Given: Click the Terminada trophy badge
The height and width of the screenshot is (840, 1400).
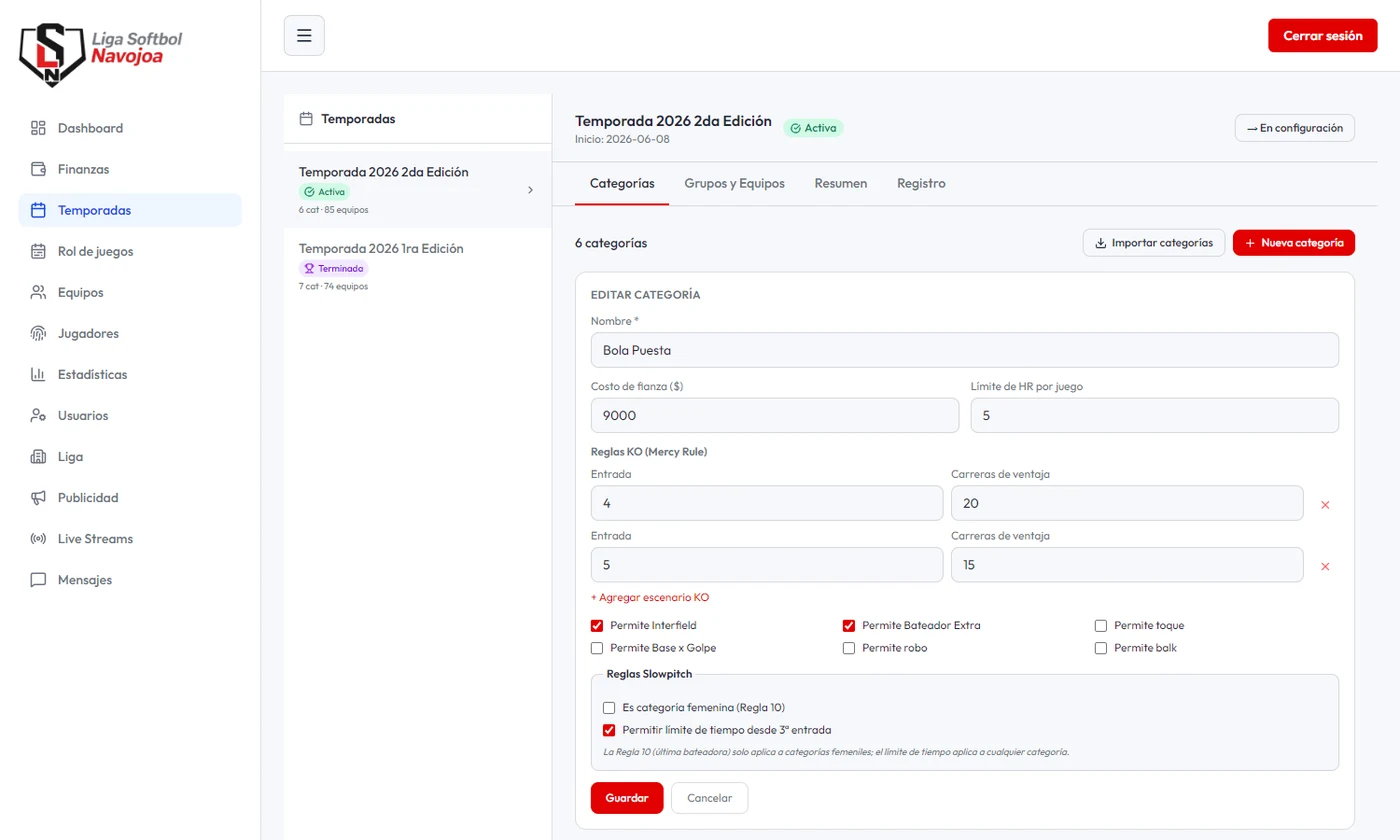Looking at the screenshot, I should click(334, 268).
